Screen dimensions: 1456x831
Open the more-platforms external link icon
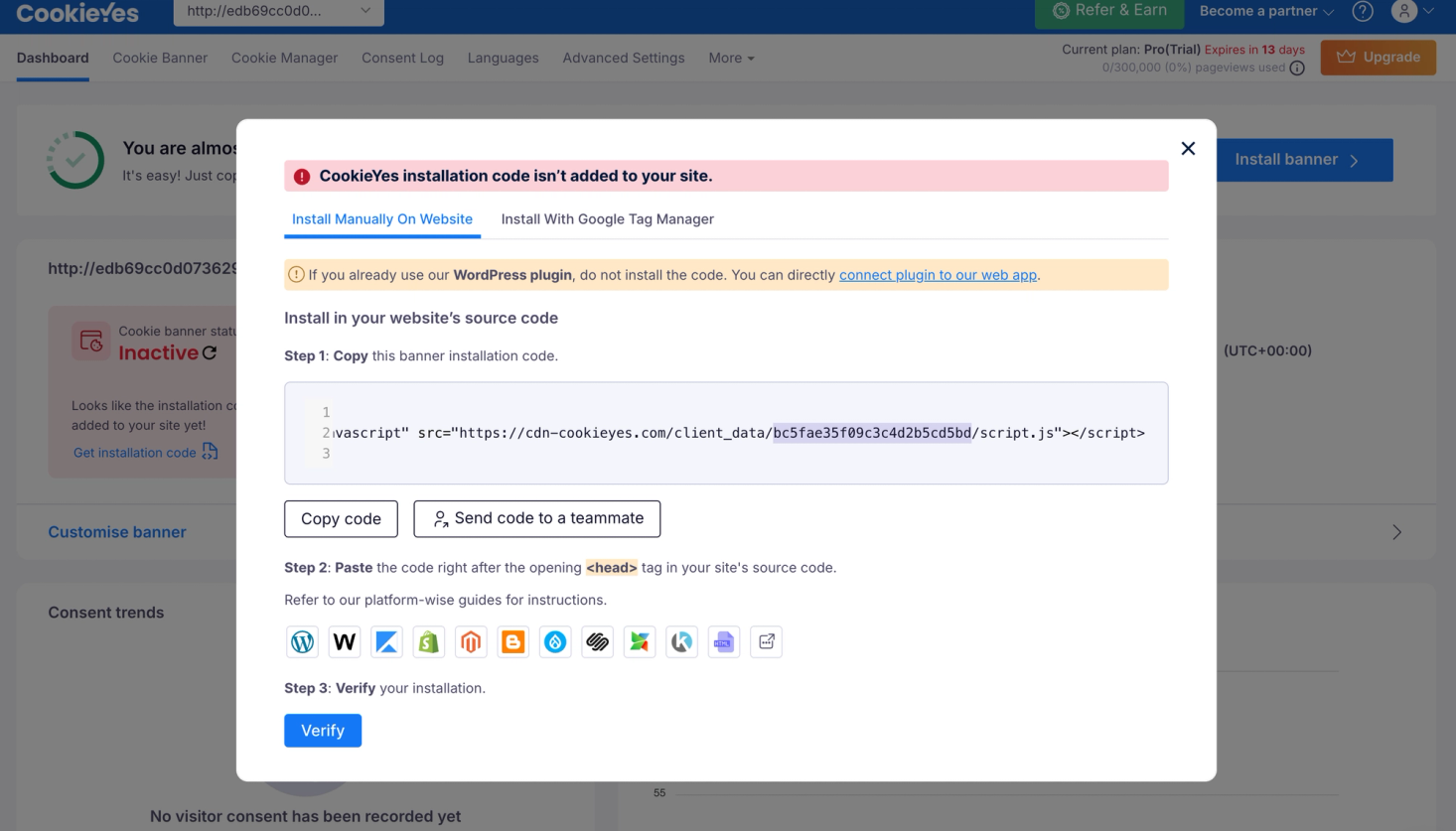(767, 641)
